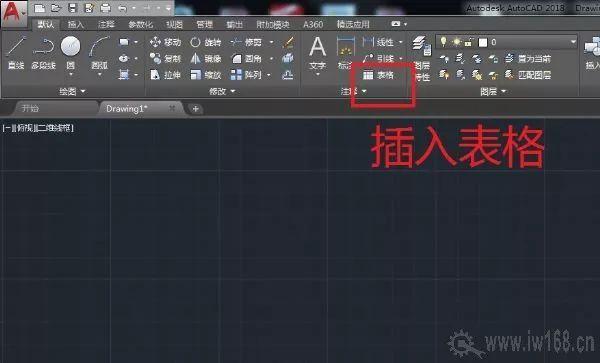Viewport: 600px width, 363px height.
Task: Select the Dimension (标注) tool
Action: point(345,53)
